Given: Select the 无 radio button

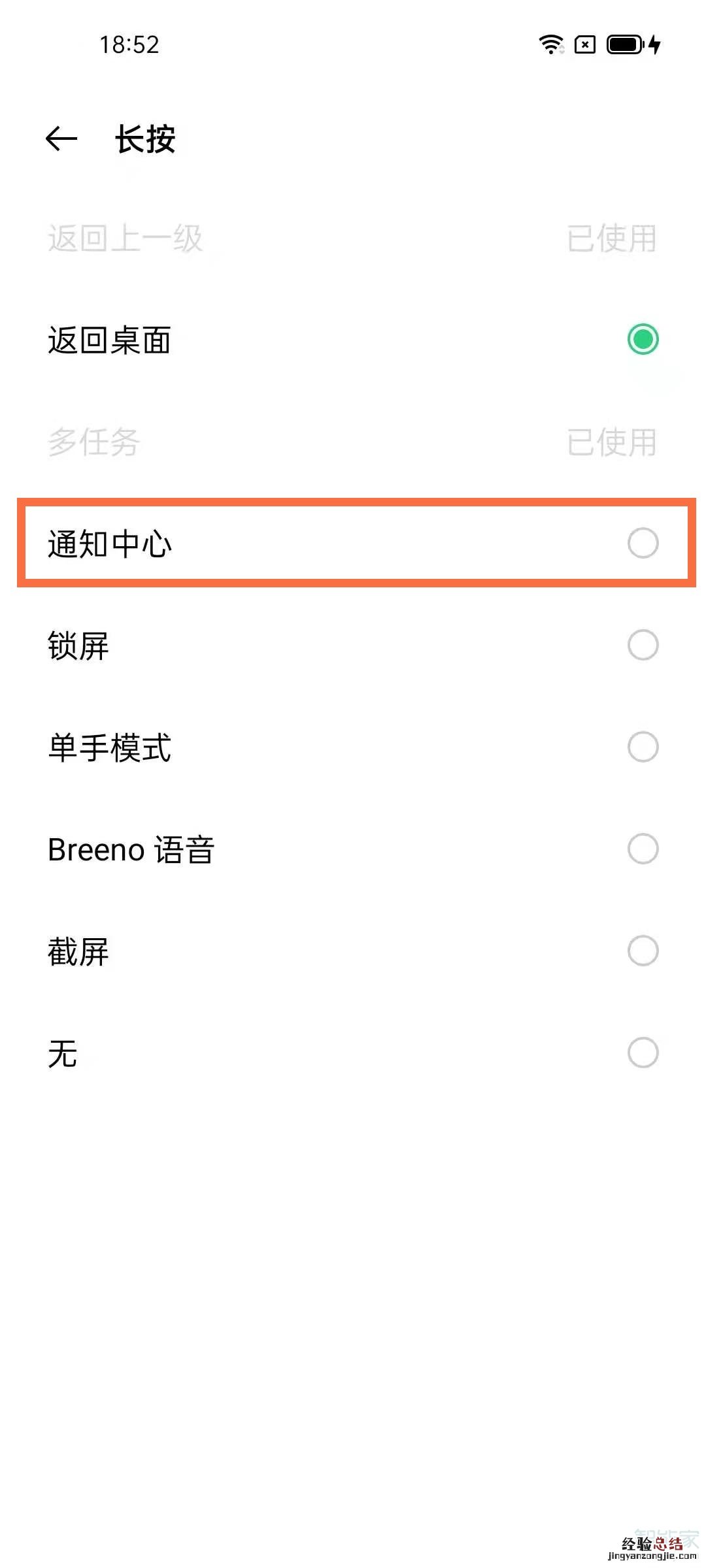Looking at the screenshot, I should coord(643,1053).
